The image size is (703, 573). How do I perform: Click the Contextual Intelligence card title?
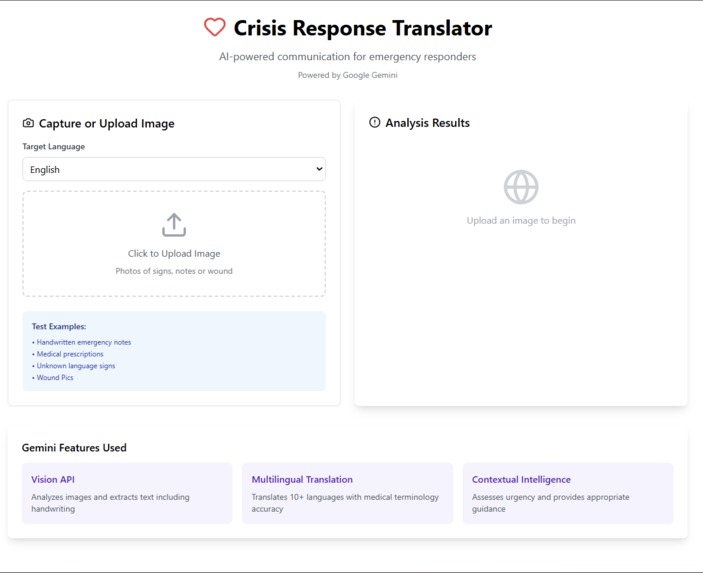pos(521,479)
